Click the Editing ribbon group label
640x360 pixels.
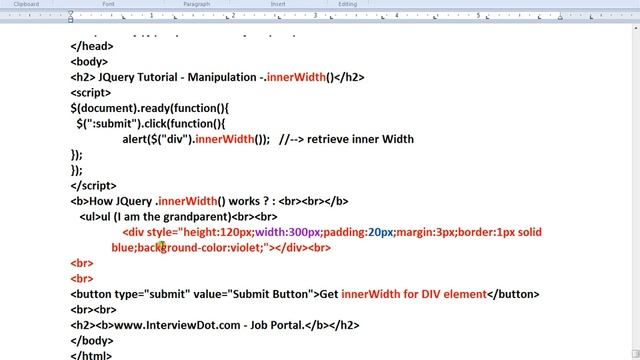pos(347,4)
